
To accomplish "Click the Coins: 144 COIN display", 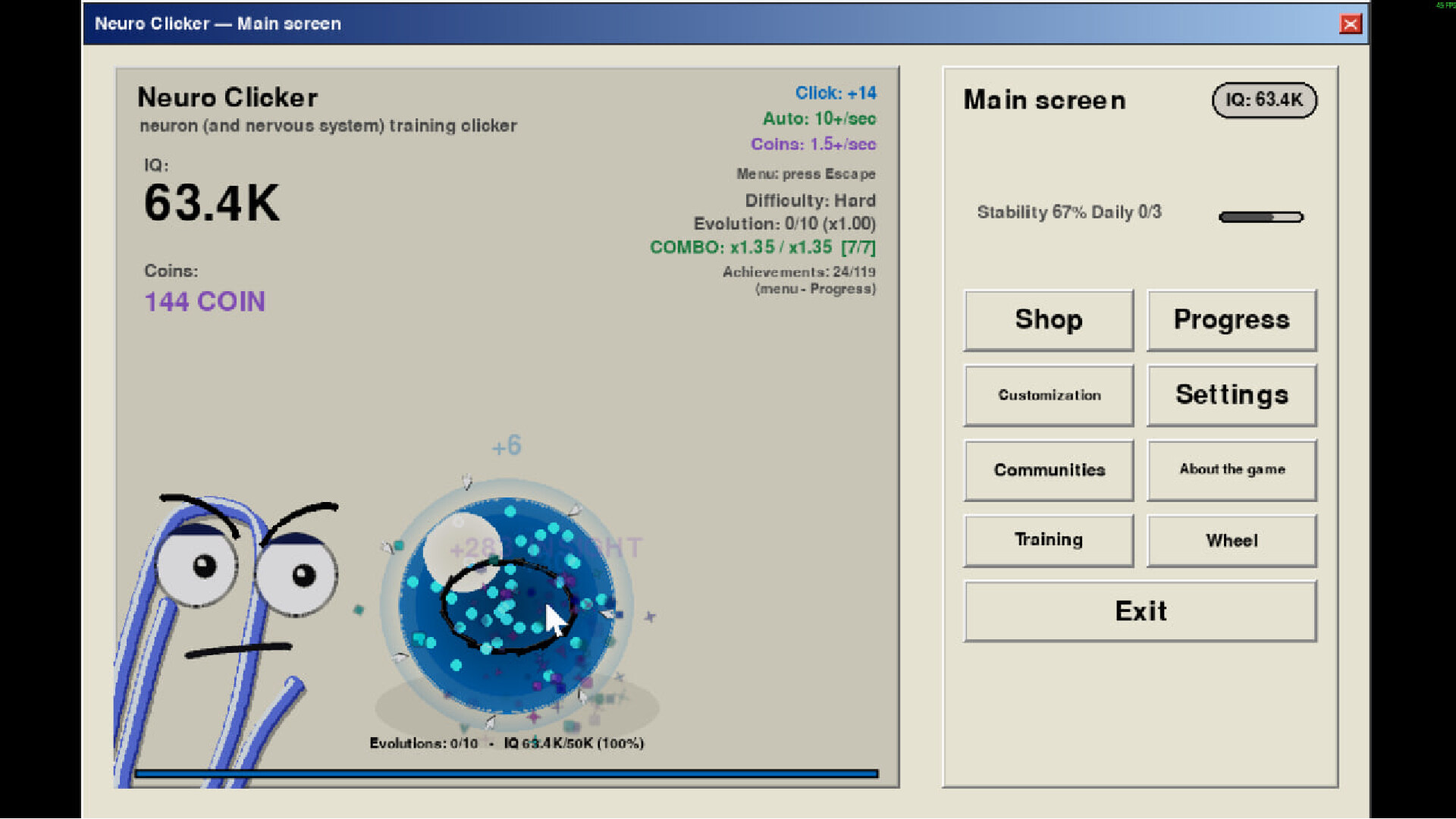I will pyautogui.click(x=203, y=301).
